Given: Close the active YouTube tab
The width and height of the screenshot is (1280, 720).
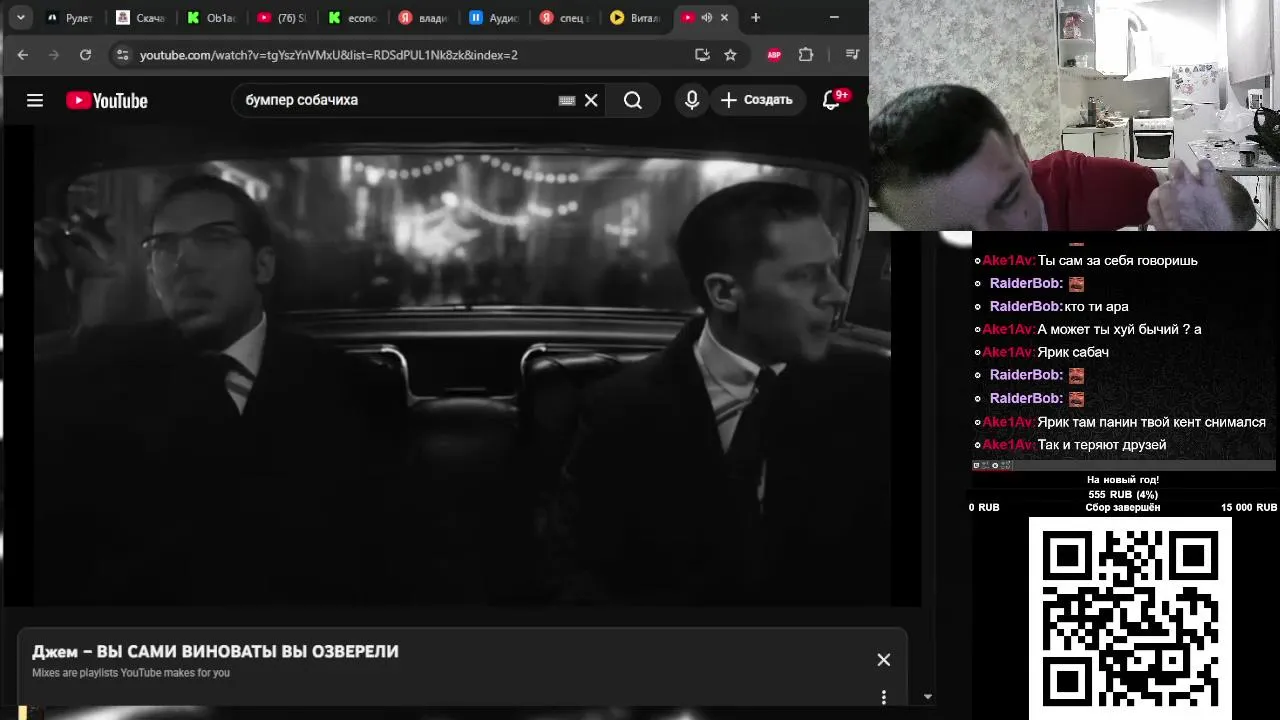Looking at the screenshot, I should [x=724, y=18].
